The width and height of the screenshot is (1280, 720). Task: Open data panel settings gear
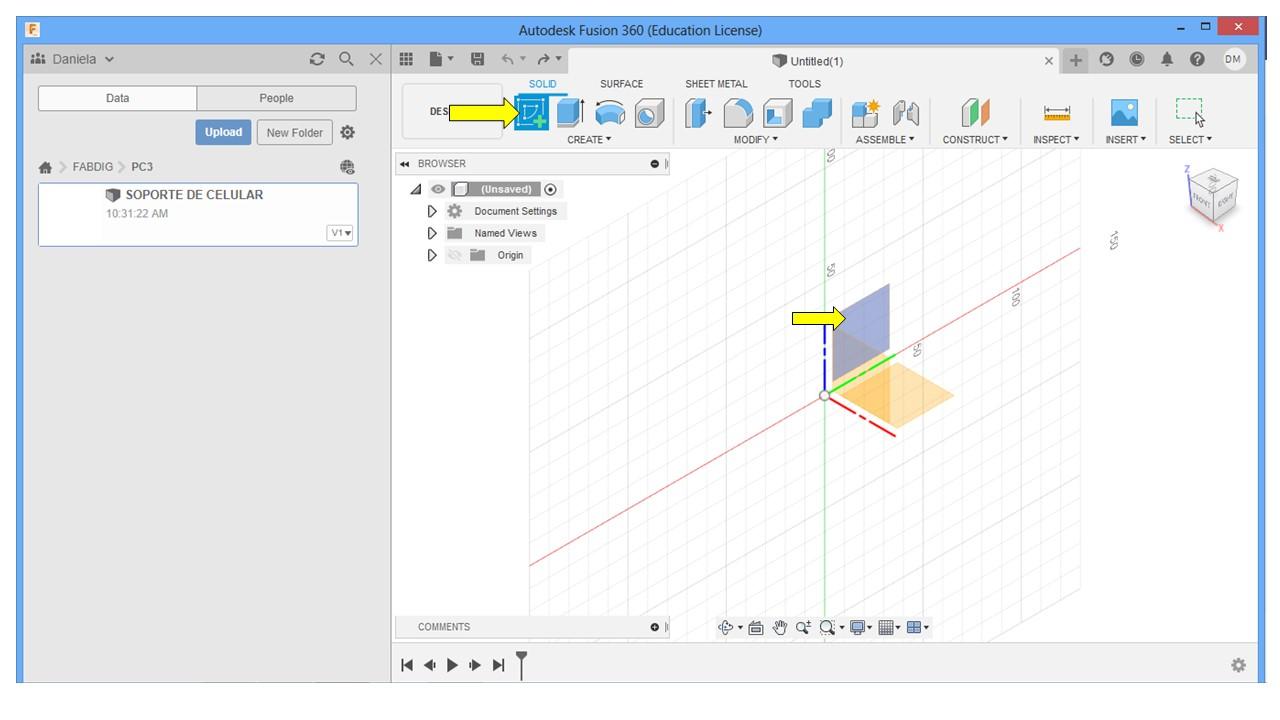pos(347,132)
